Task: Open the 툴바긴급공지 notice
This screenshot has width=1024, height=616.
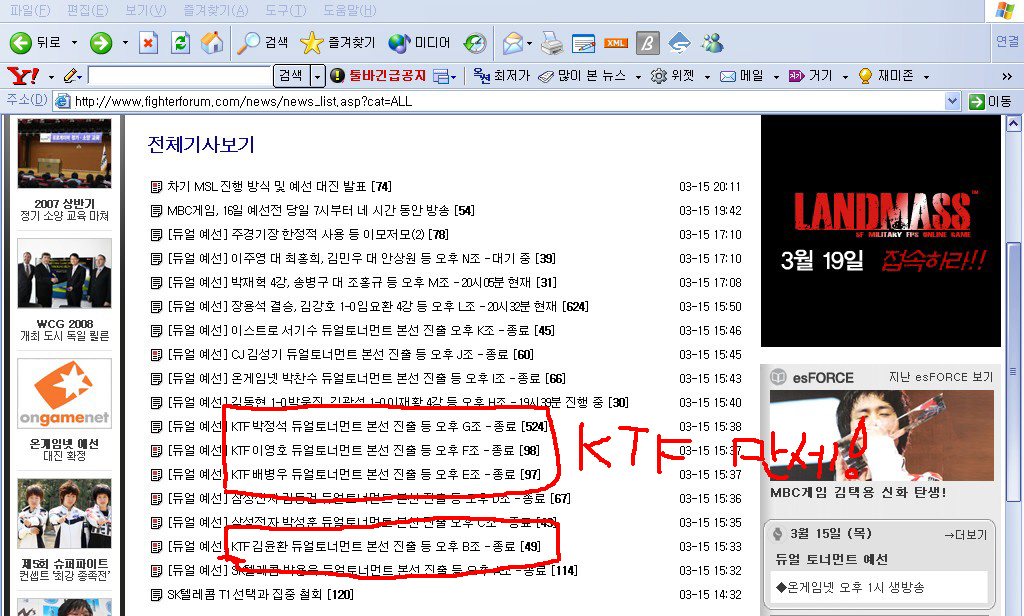Action: click(x=379, y=76)
